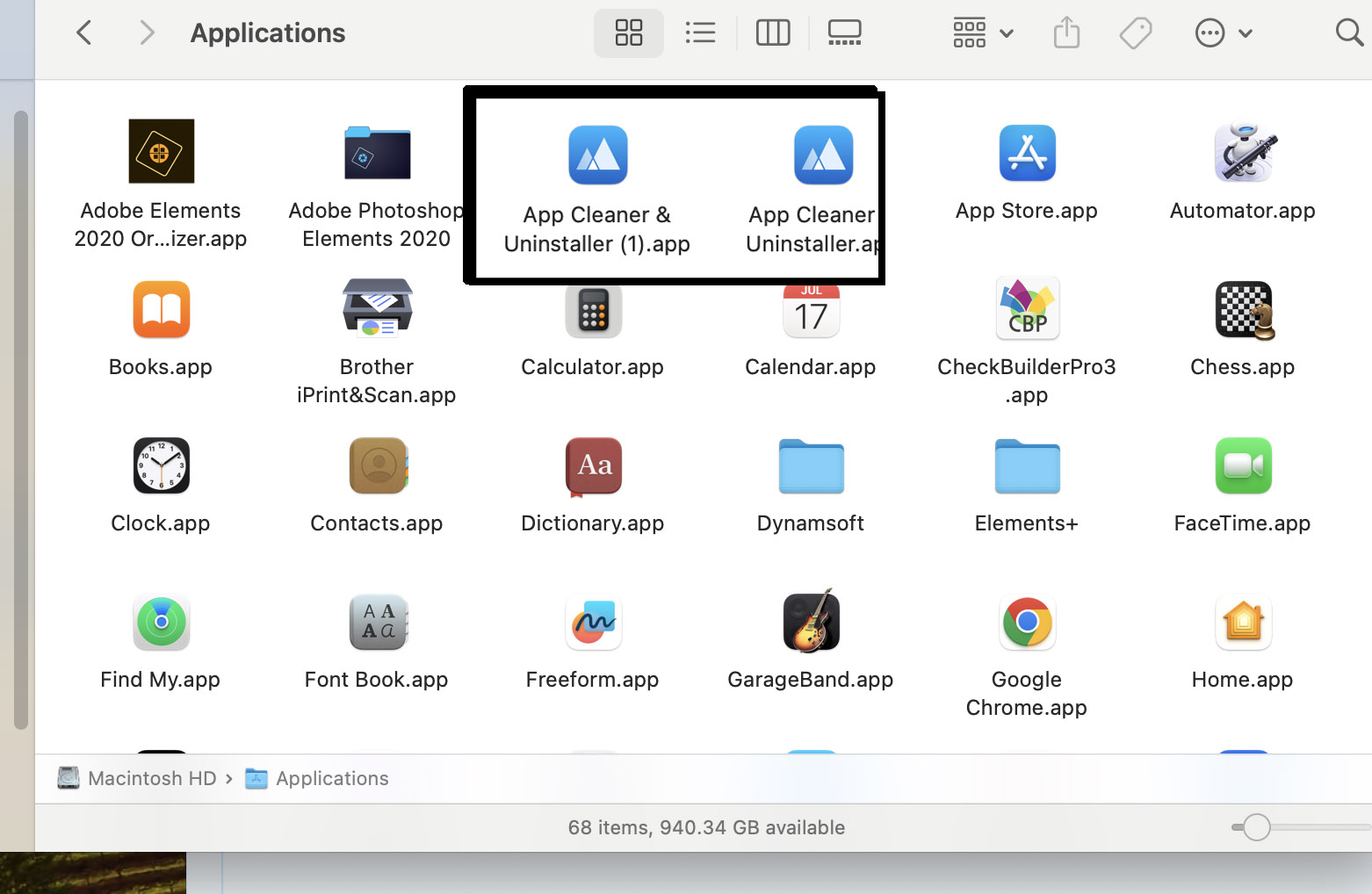
Task: Select Adobe Photoshop Elements 2020 folder icon
Action: (x=377, y=153)
